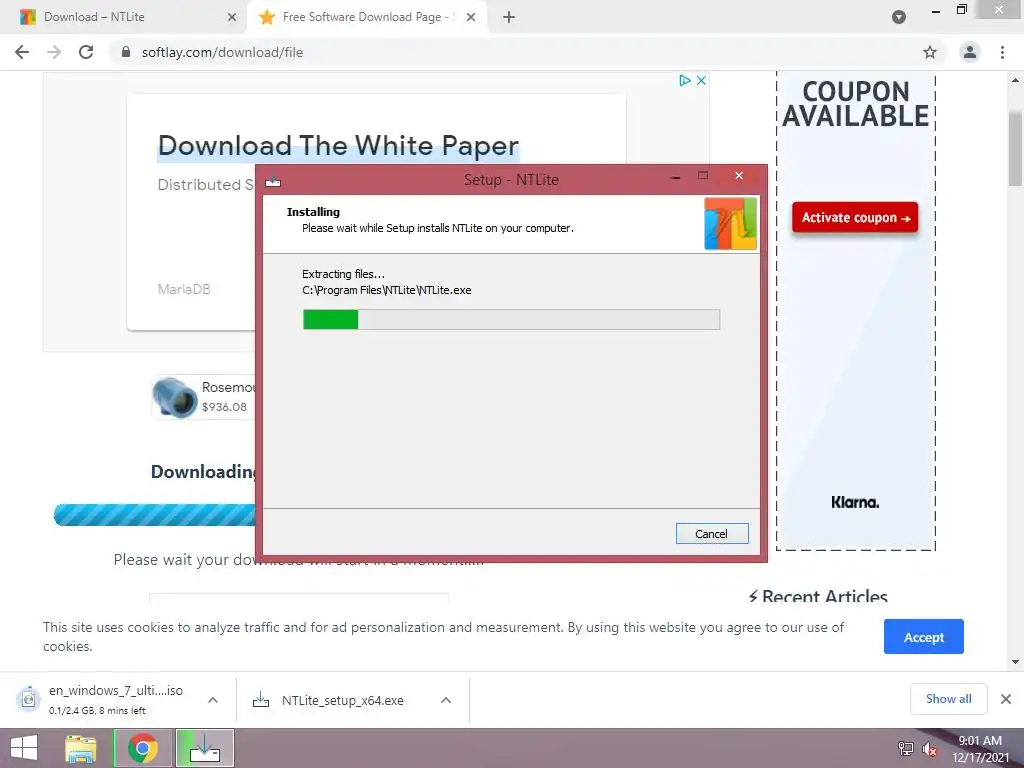Close the downloads bar
The width and height of the screenshot is (1024, 768).
1006,699
